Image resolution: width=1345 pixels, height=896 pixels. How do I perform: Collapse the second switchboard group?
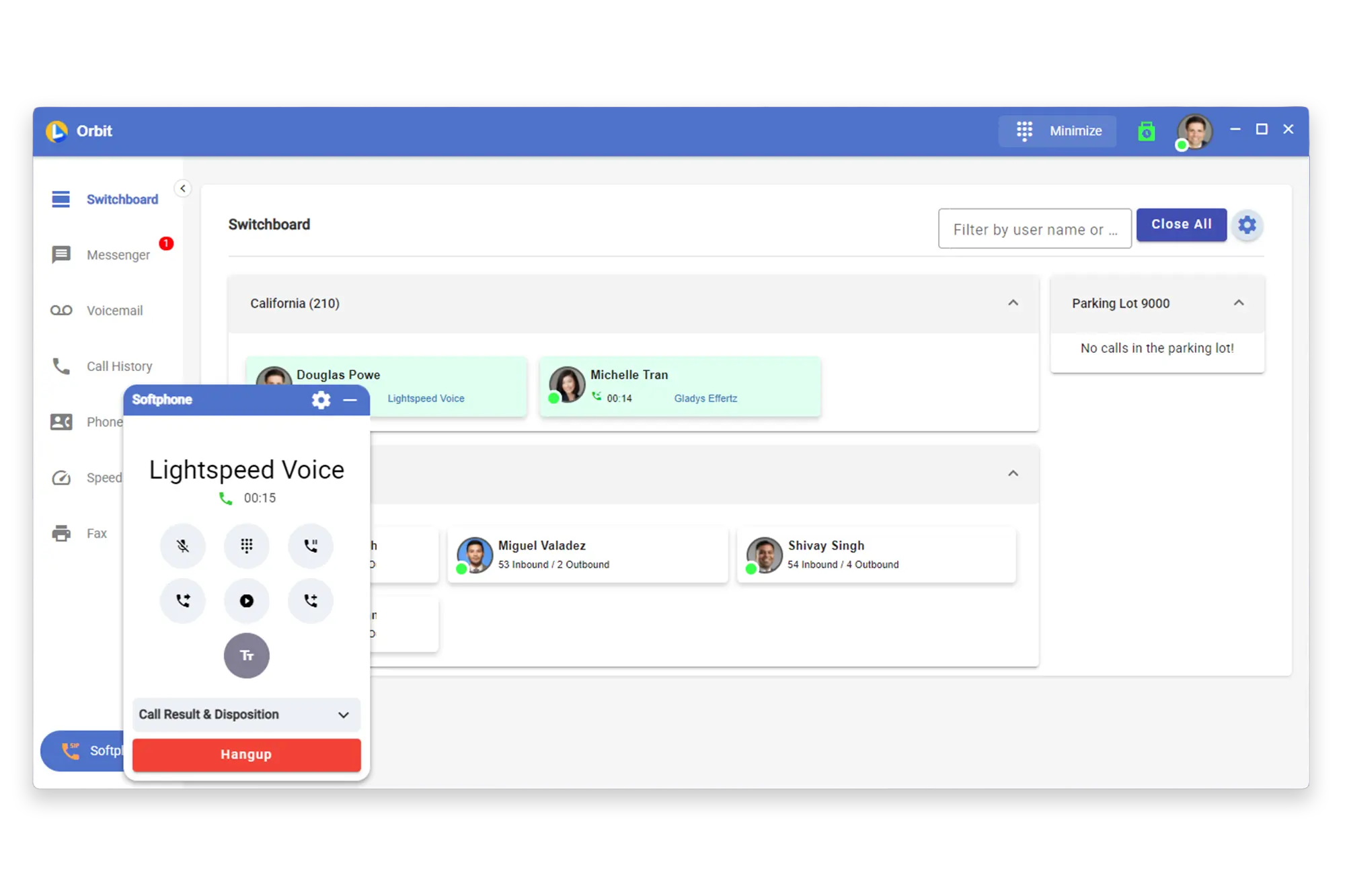pos(1013,475)
